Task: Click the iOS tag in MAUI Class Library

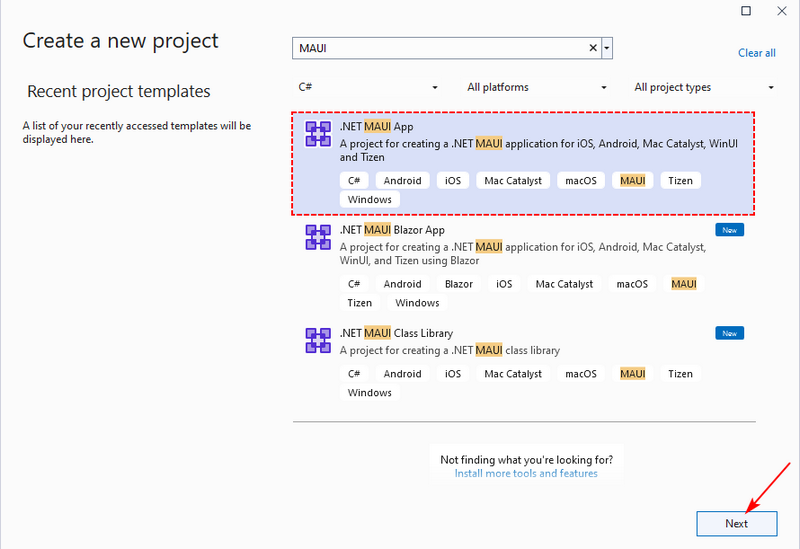Action: tap(453, 374)
